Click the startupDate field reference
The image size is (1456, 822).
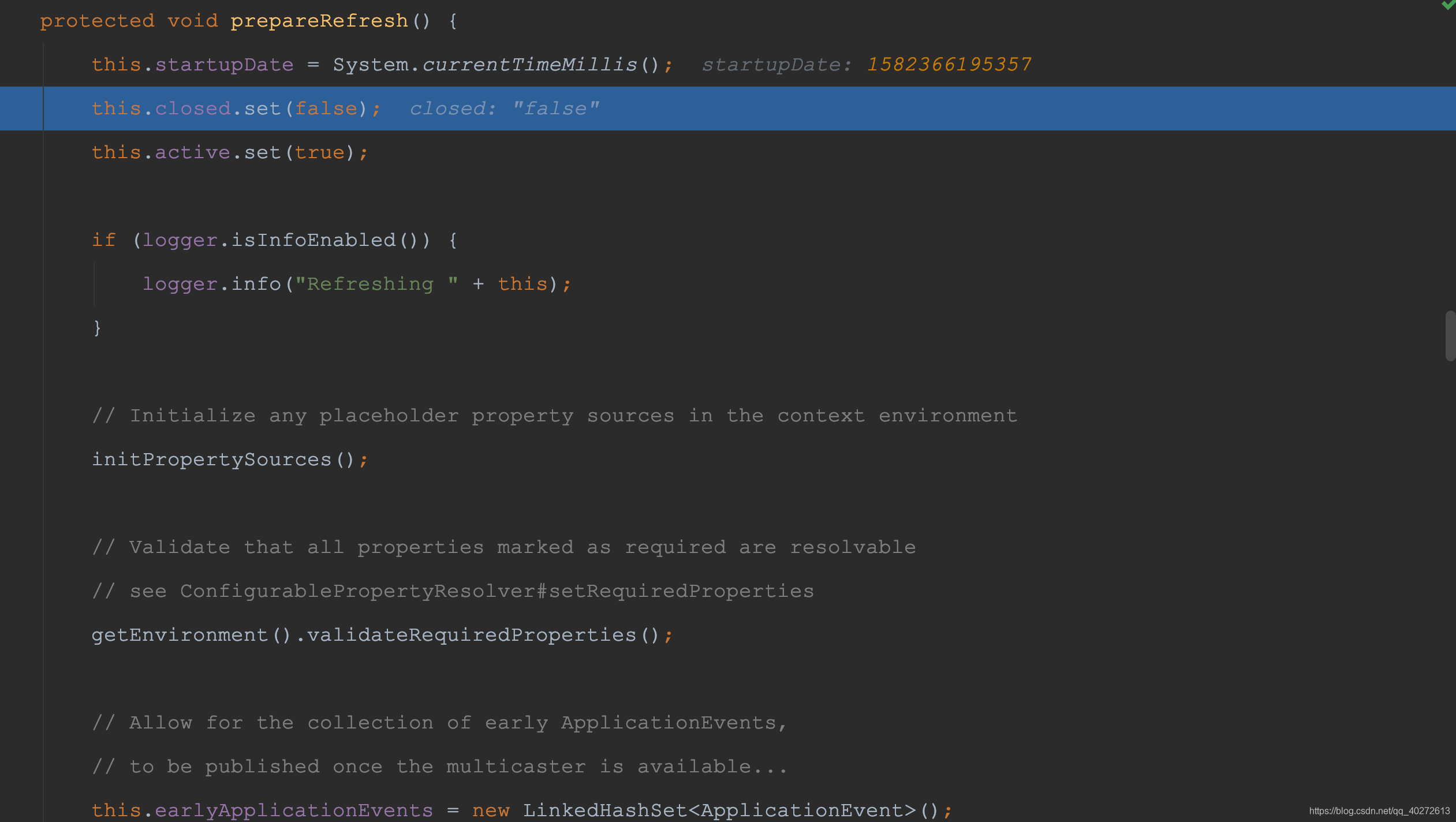[x=224, y=65]
